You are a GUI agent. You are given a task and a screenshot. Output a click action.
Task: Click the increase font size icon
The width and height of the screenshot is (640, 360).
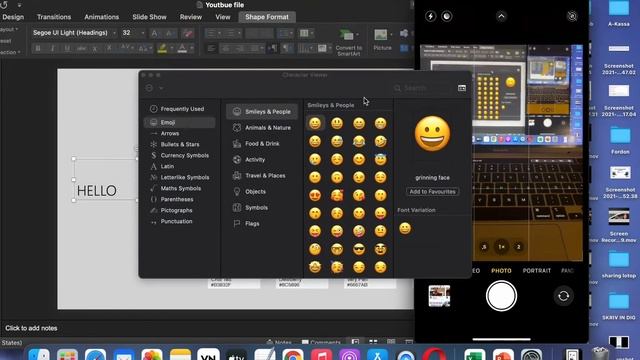(155, 33)
